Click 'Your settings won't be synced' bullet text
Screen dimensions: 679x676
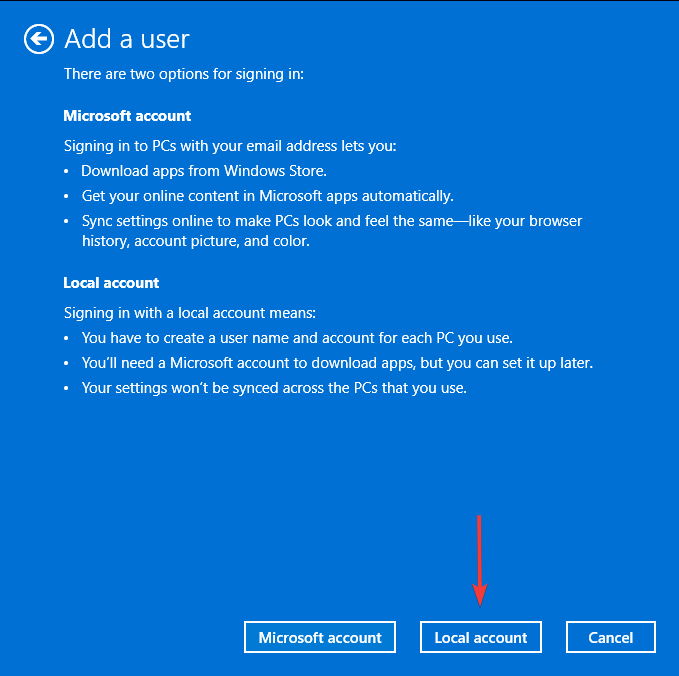274,388
